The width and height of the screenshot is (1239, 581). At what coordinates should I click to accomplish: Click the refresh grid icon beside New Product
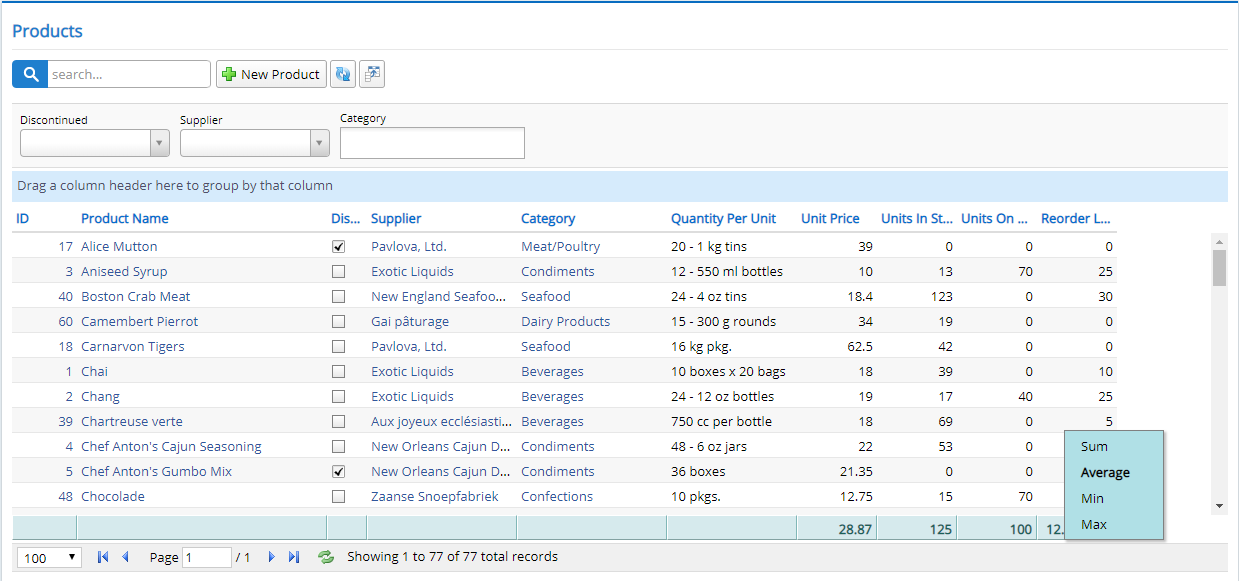click(343, 73)
